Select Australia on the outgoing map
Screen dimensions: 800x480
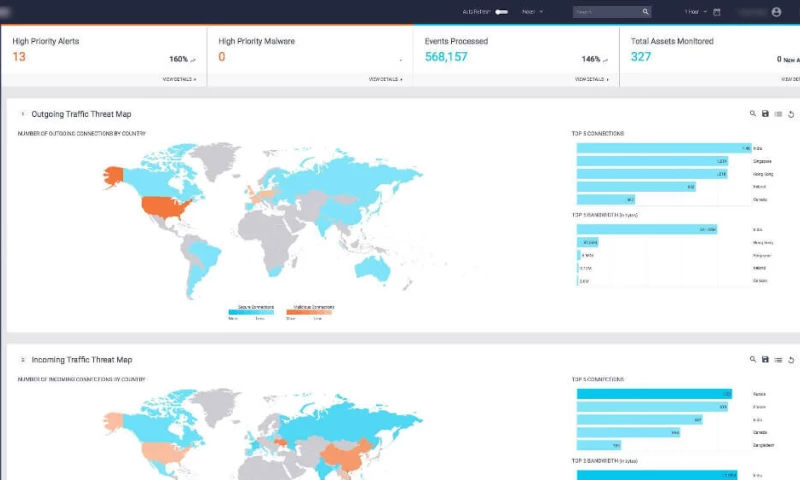pos(373,268)
